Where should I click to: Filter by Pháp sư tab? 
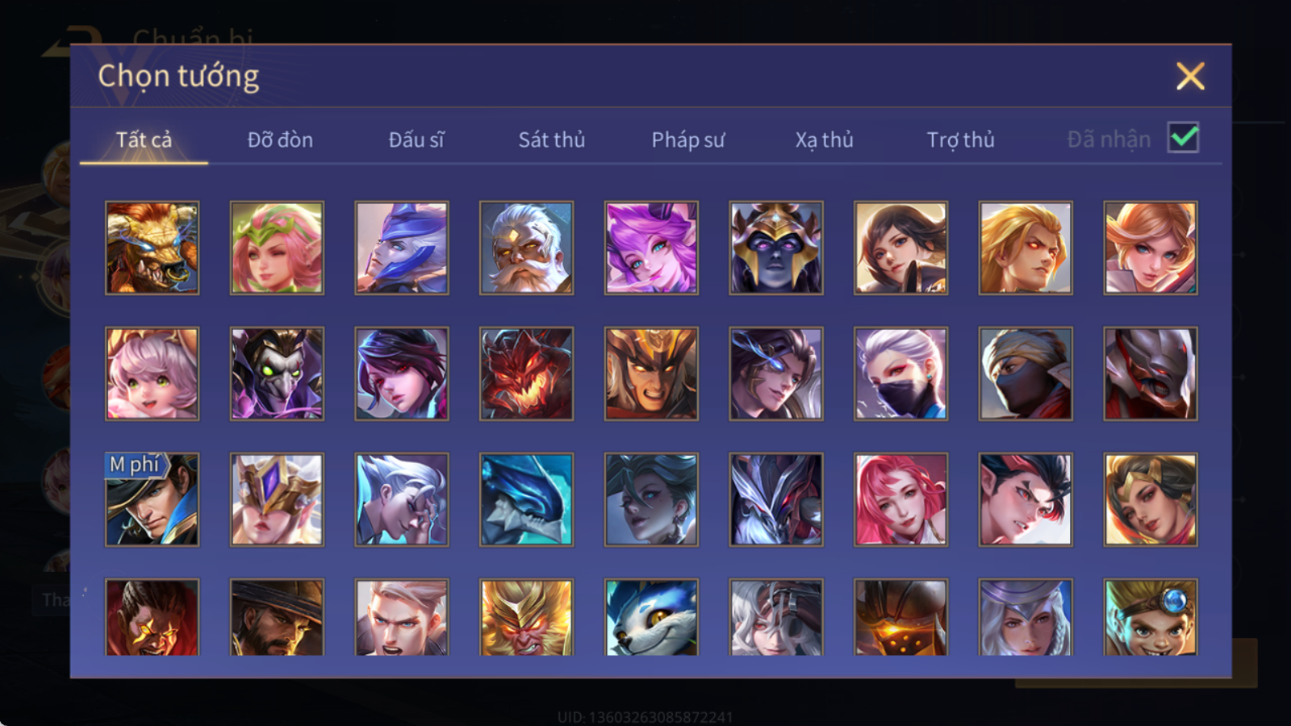tap(688, 140)
